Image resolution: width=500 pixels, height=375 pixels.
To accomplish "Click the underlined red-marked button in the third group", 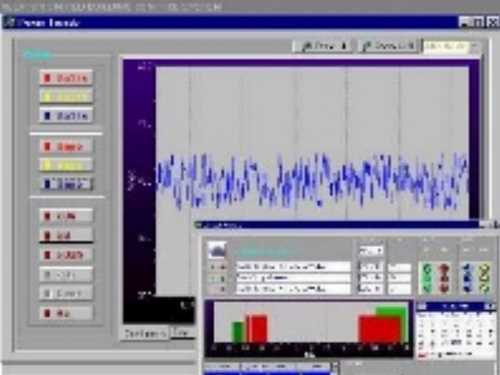I will point(66,235).
